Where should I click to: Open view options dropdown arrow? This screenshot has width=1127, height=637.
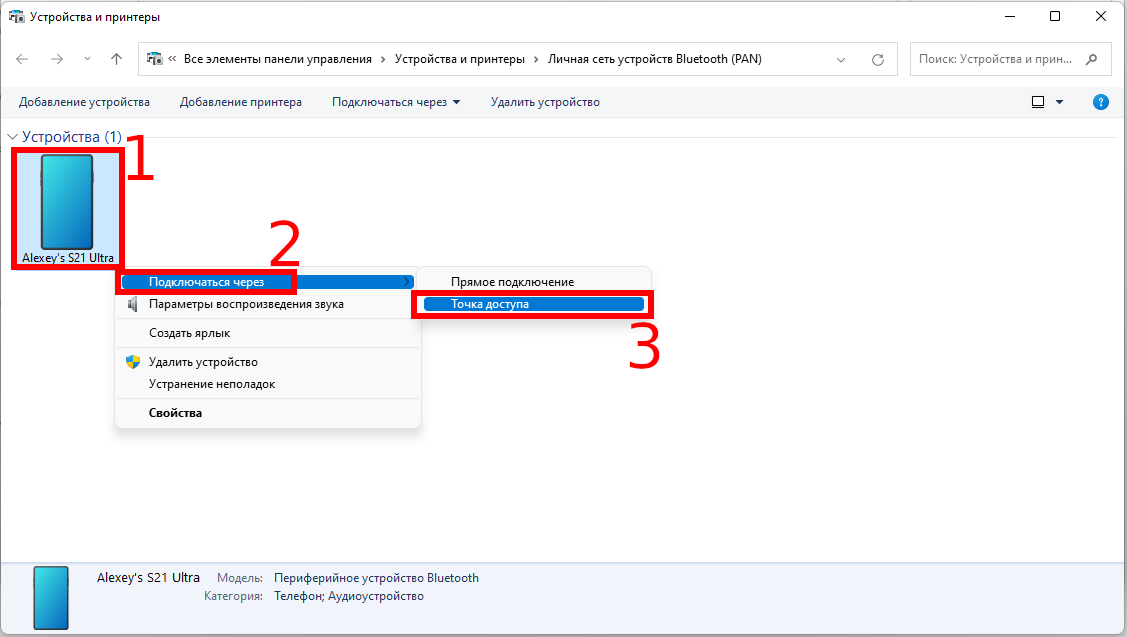pos(1060,102)
